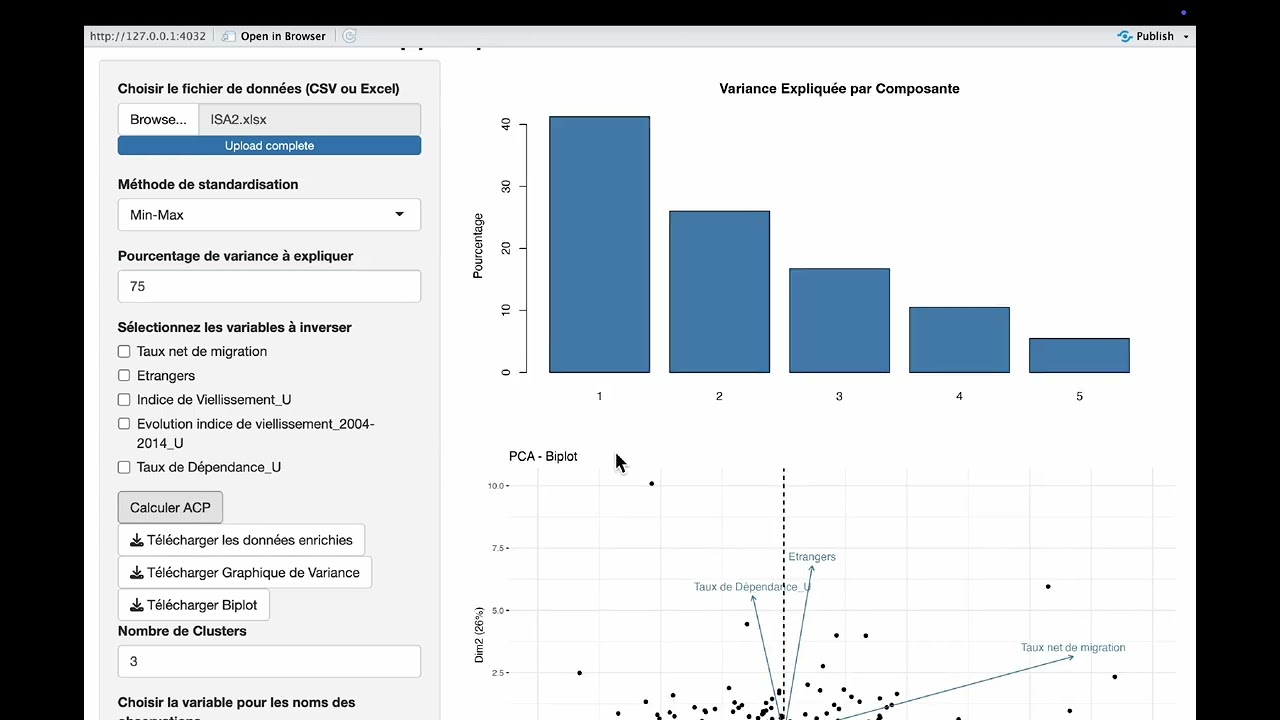Click the bar for component 4
Image resolution: width=1280 pixels, height=720 pixels.
tap(959, 340)
